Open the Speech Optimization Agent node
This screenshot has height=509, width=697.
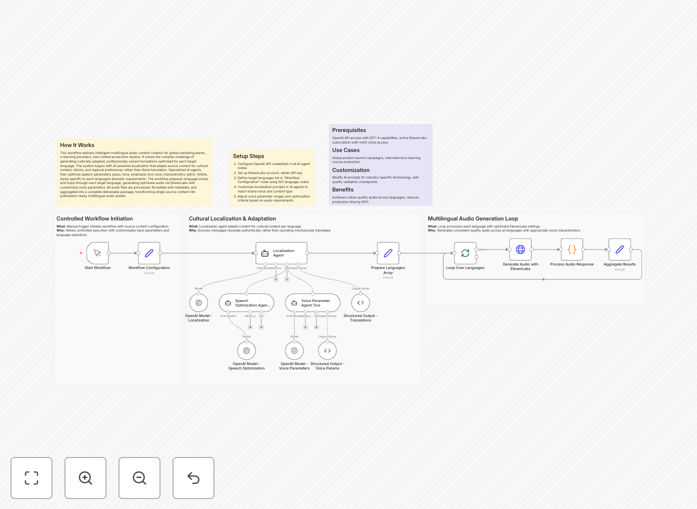tap(246, 303)
